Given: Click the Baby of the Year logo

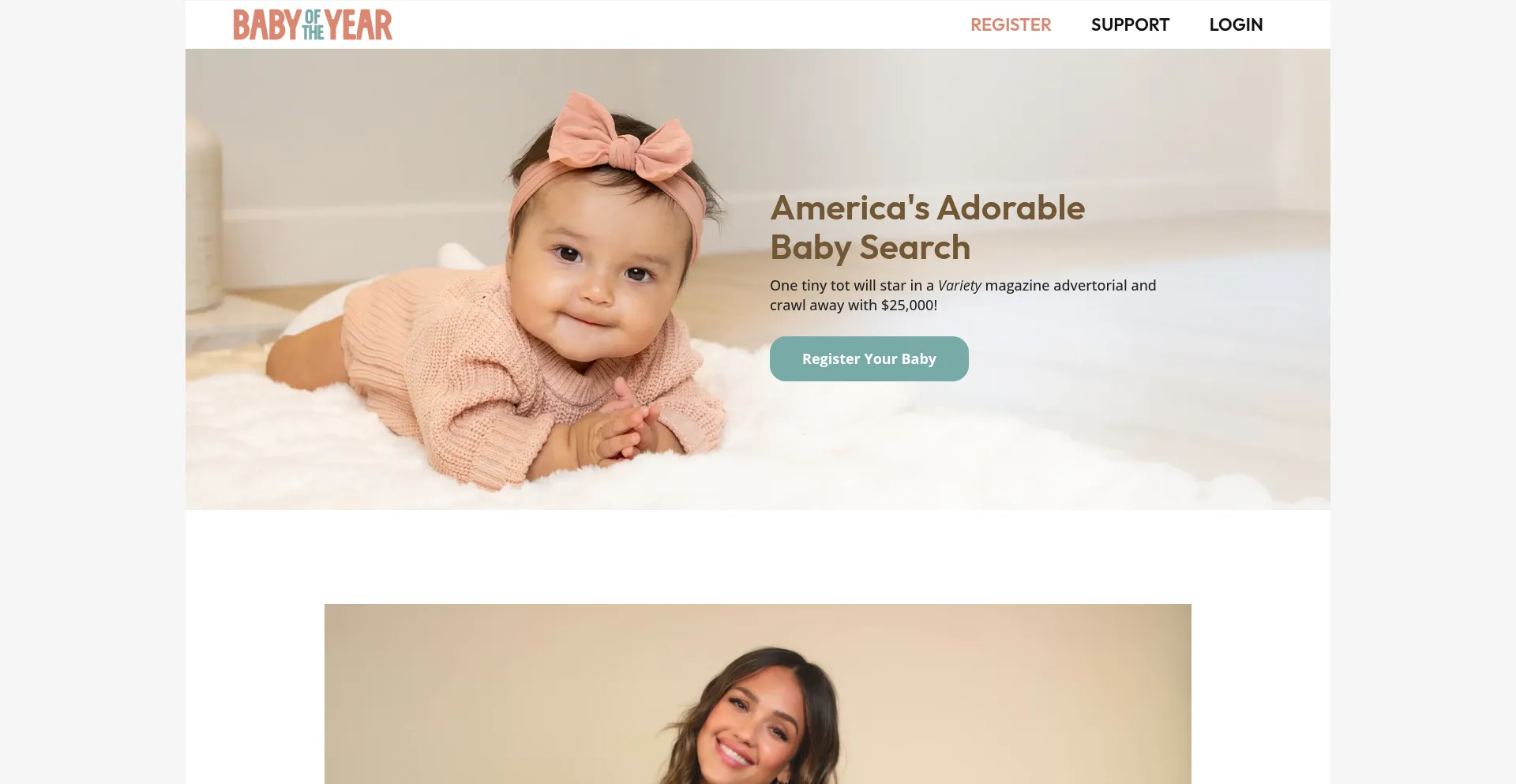Looking at the screenshot, I should [313, 24].
